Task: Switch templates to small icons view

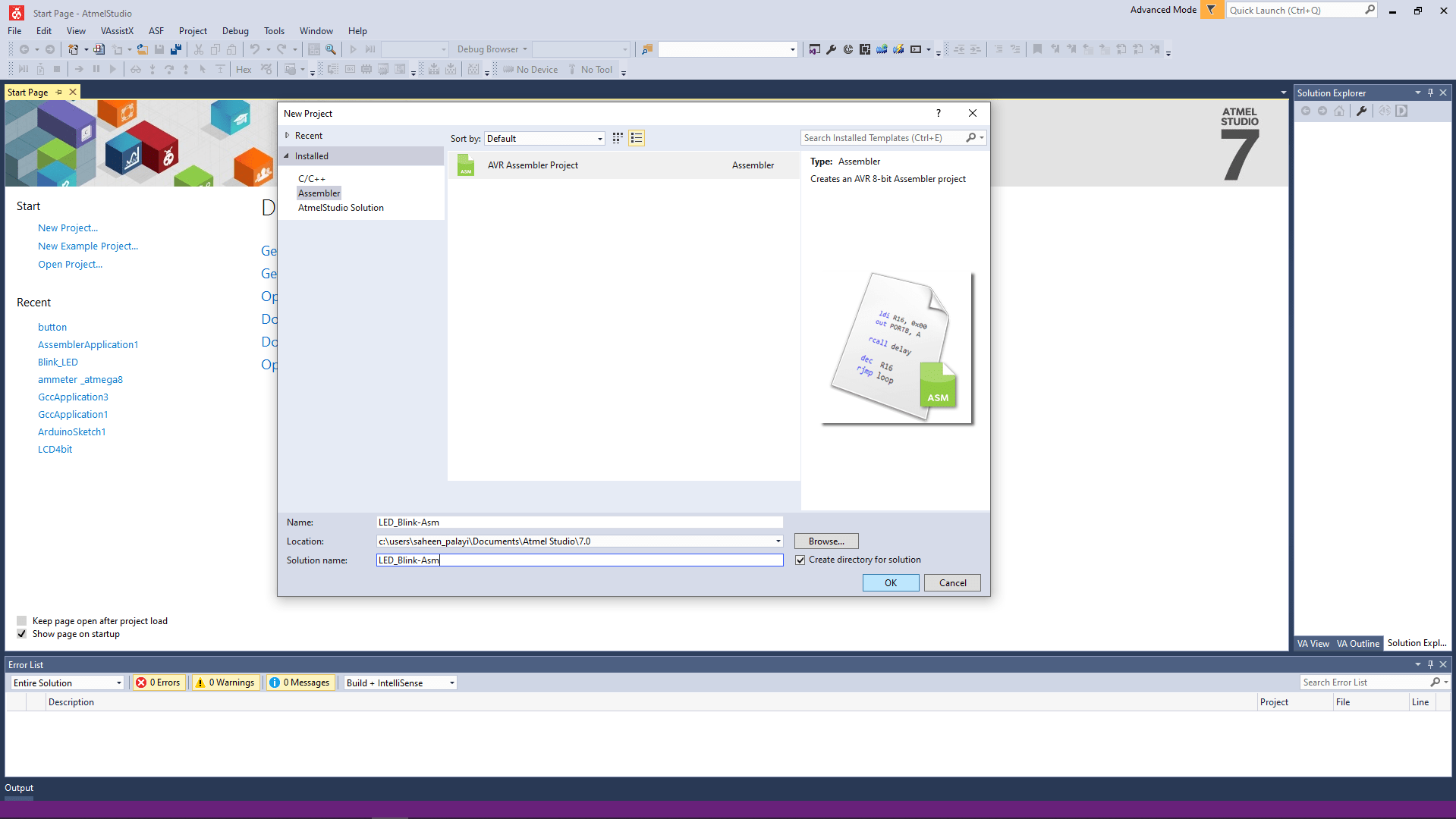Action: 618,138
